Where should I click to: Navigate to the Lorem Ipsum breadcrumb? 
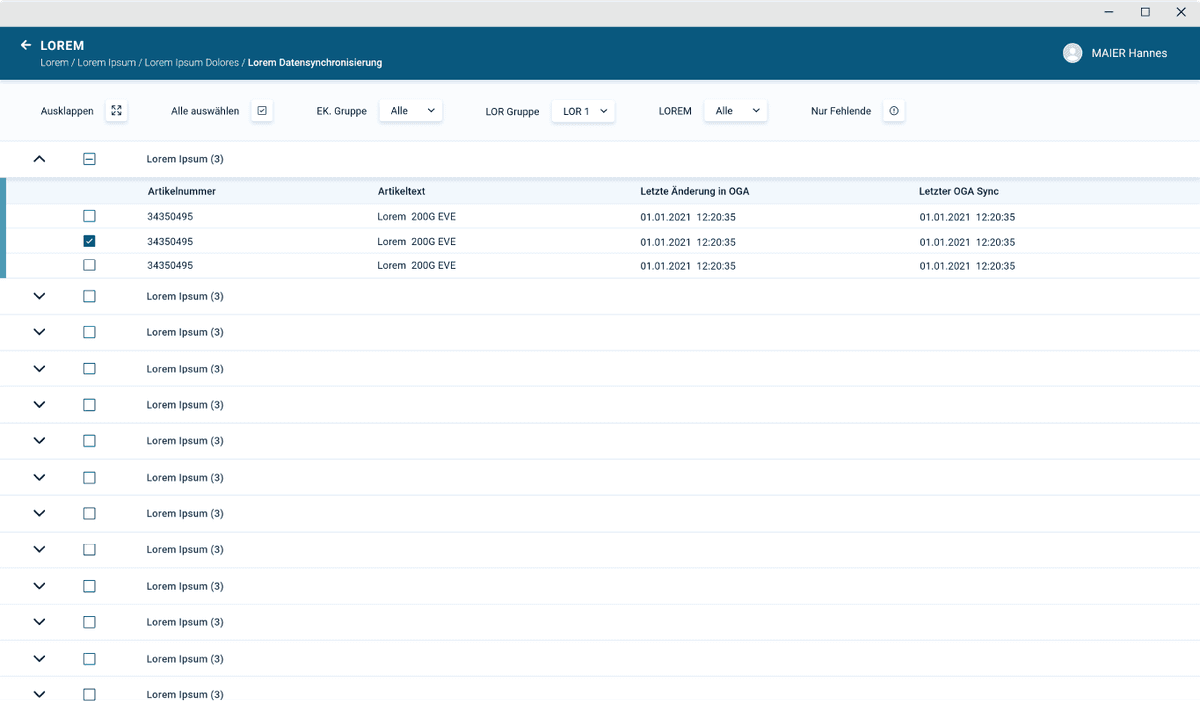click(x=106, y=63)
